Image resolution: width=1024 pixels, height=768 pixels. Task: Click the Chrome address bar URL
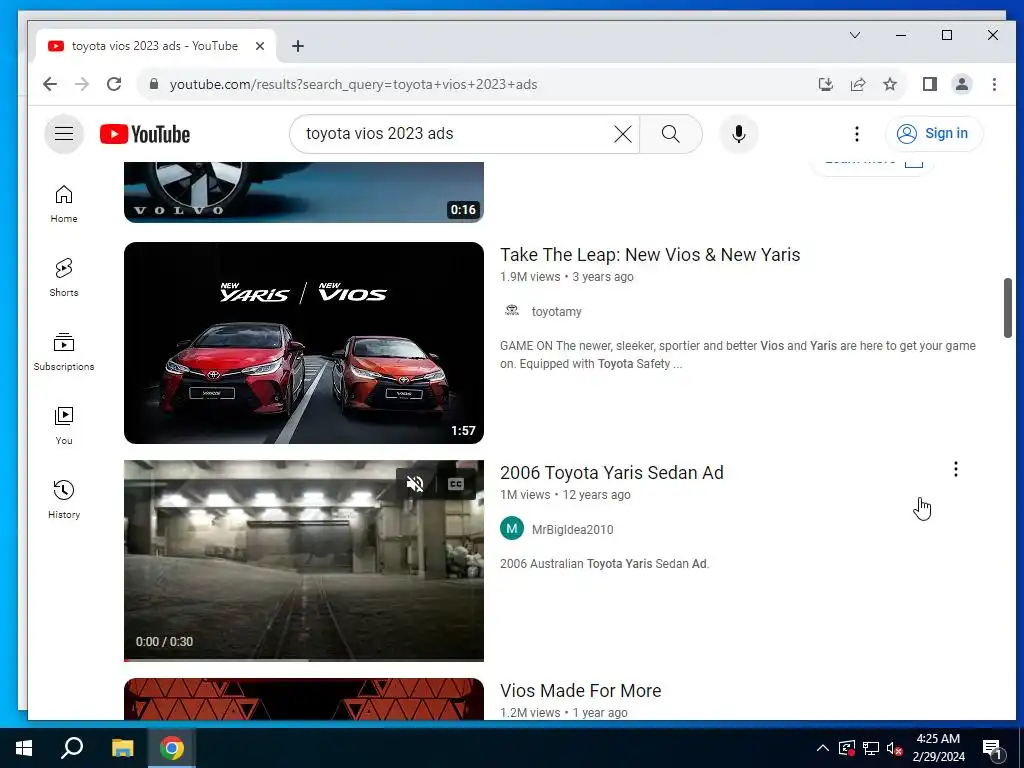(x=353, y=84)
